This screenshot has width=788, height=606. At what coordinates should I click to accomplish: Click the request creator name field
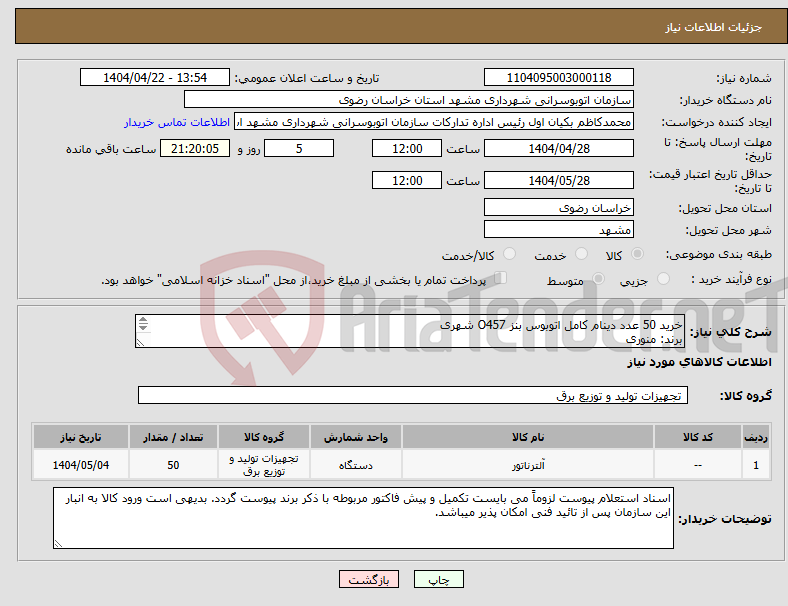click(434, 122)
